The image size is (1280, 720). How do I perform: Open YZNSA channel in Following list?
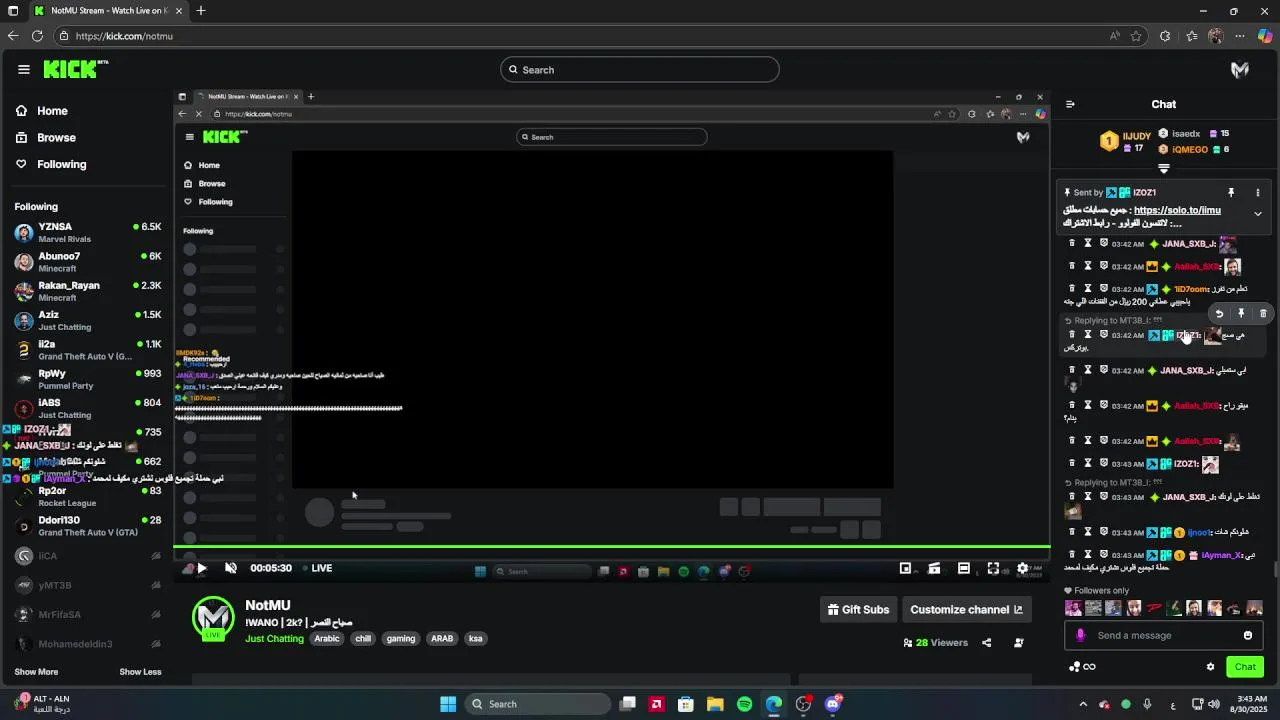coord(88,233)
